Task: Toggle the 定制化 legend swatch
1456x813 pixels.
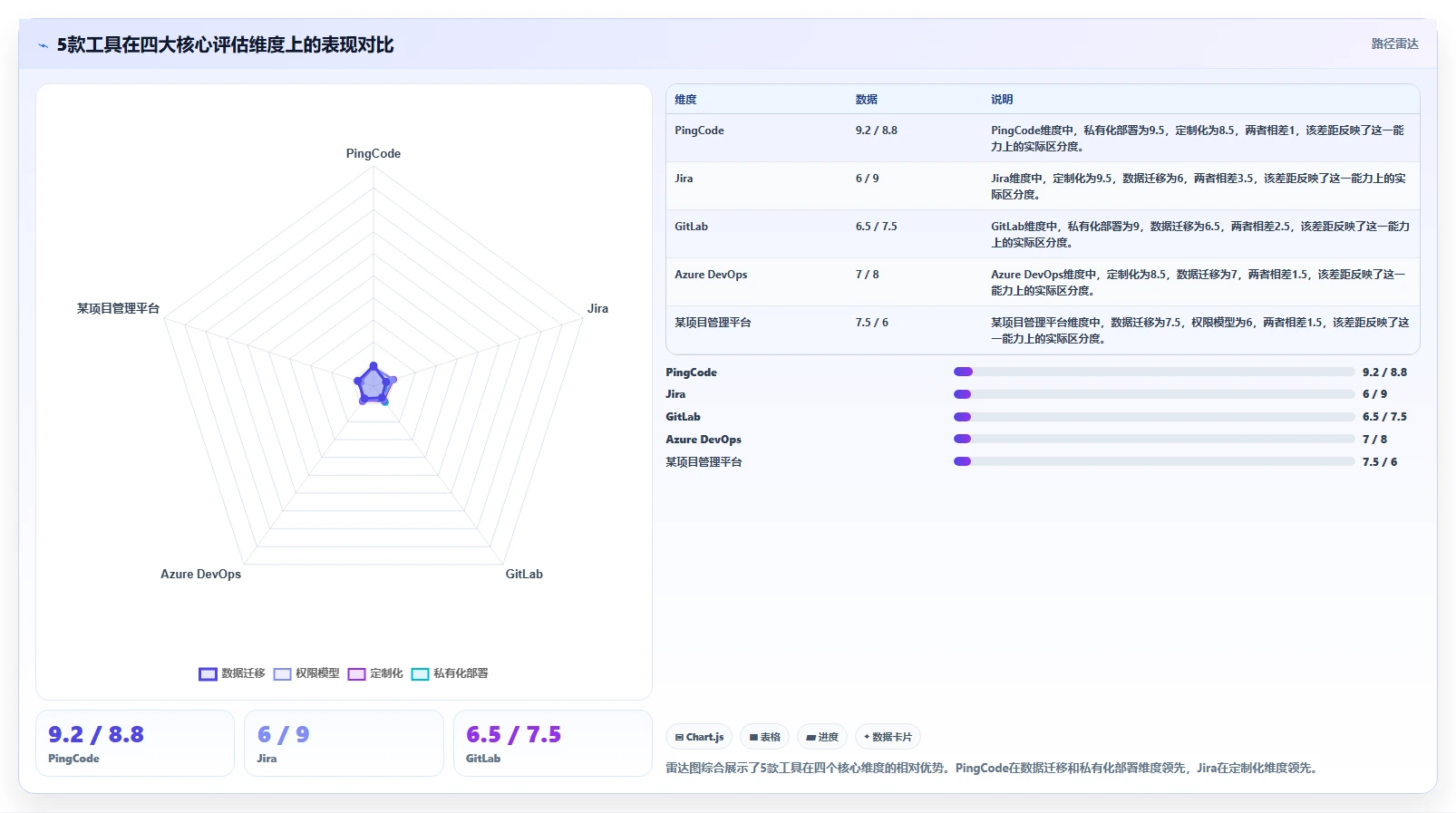Action: (356, 673)
